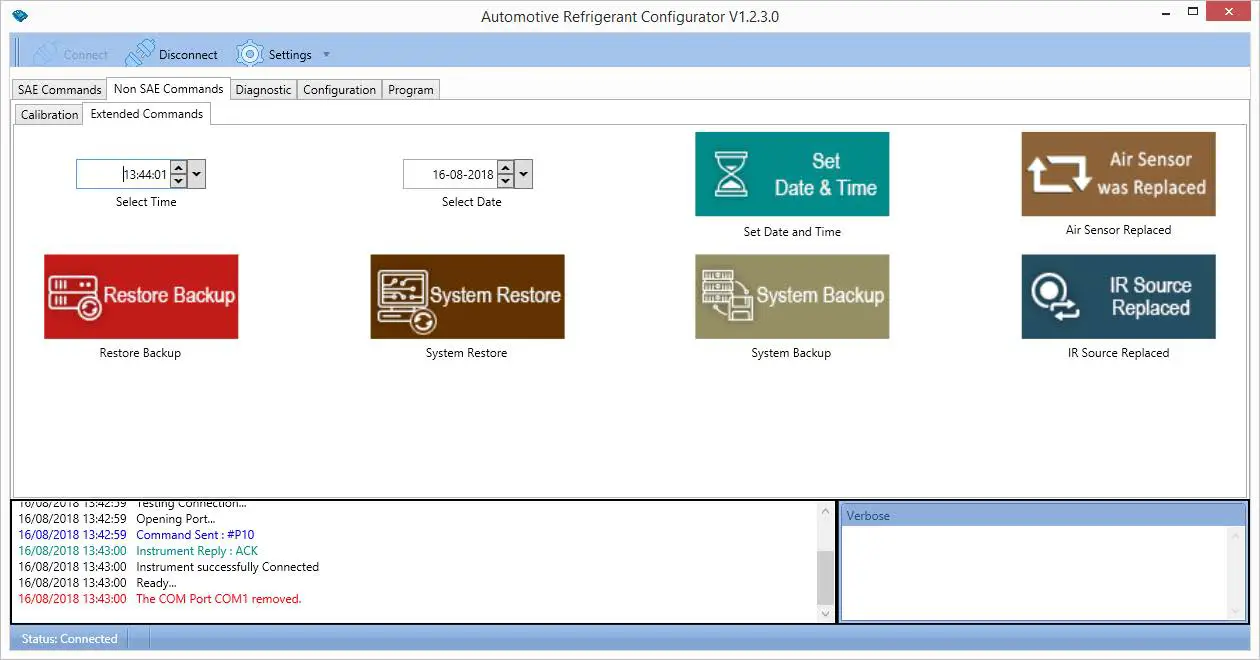
Task: Select the IR Source Replaced tile
Action: click(x=1117, y=296)
